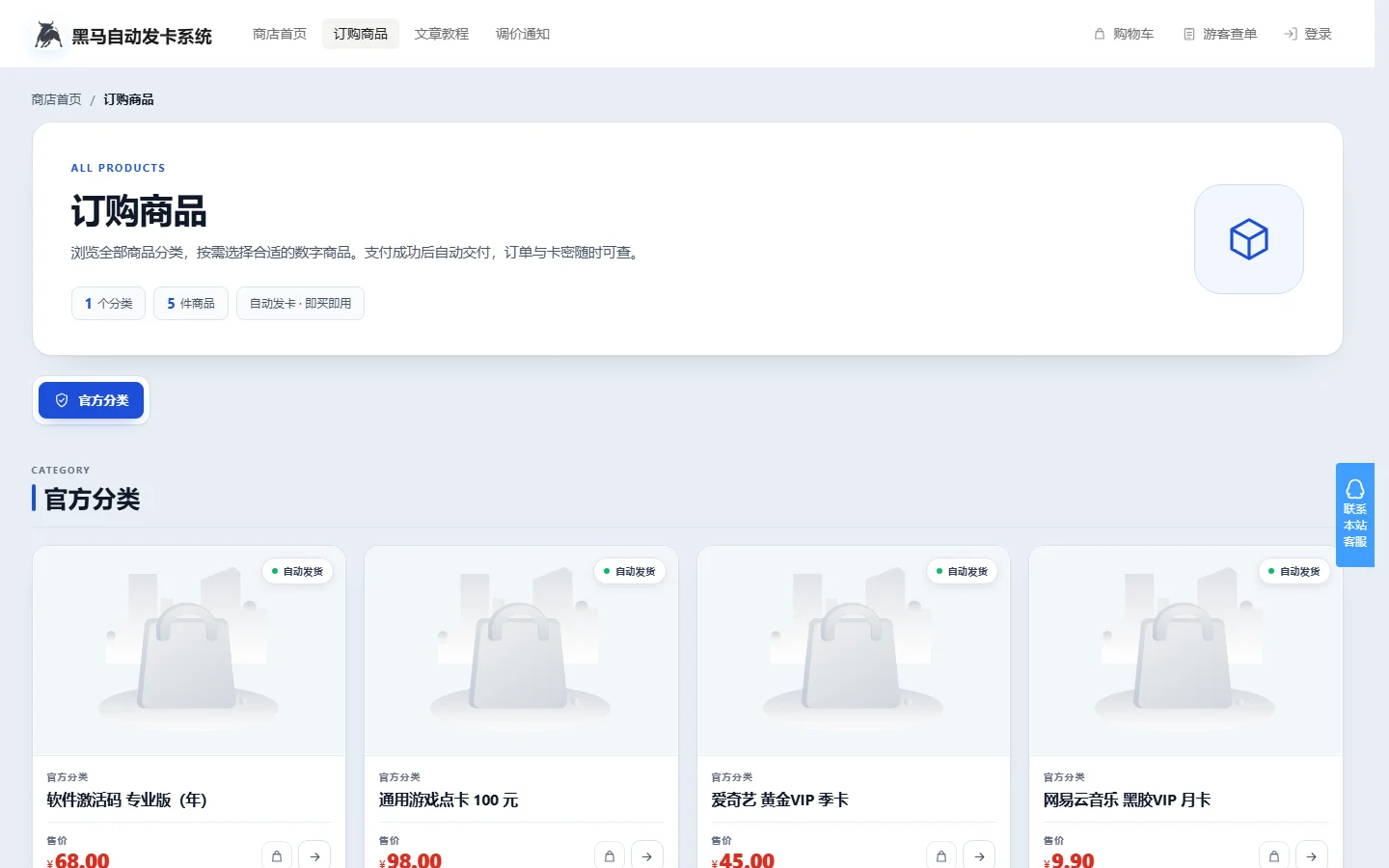Click the ¥68.00 price

point(78,858)
